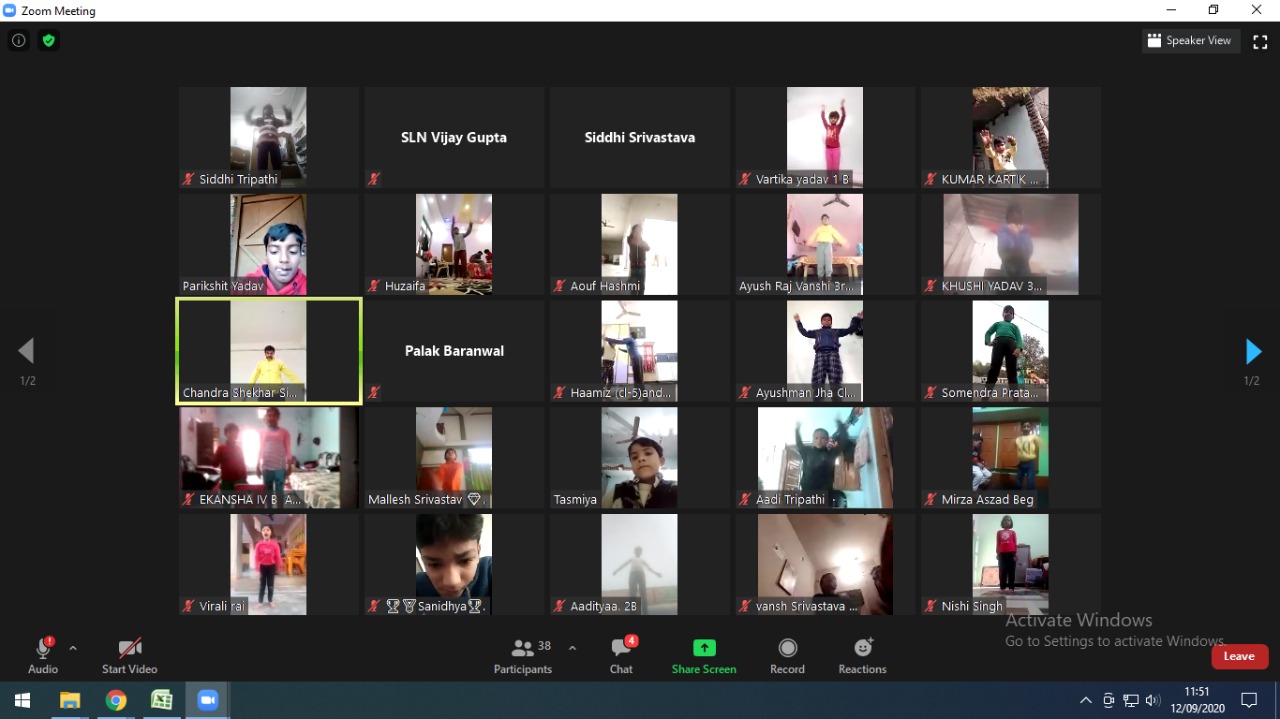
Task: Open Google Chrome from taskbar
Action: tap(116, 700)
